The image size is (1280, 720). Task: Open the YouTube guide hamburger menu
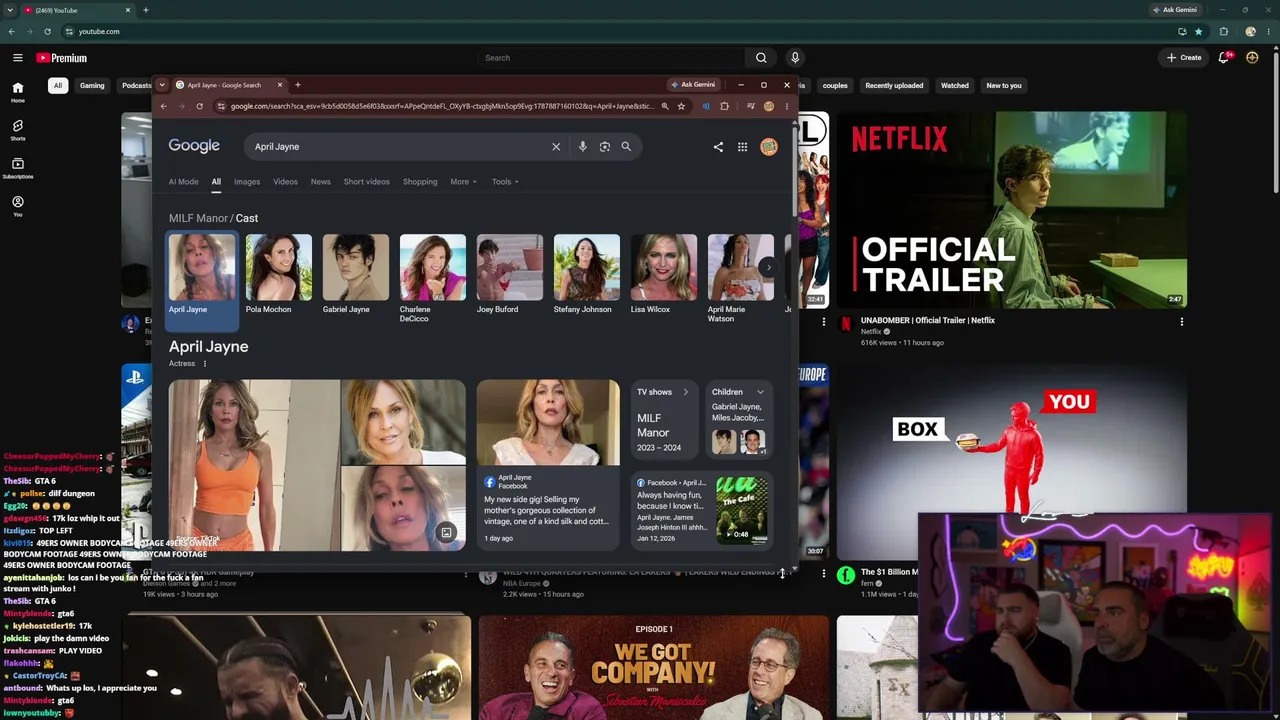17,58
